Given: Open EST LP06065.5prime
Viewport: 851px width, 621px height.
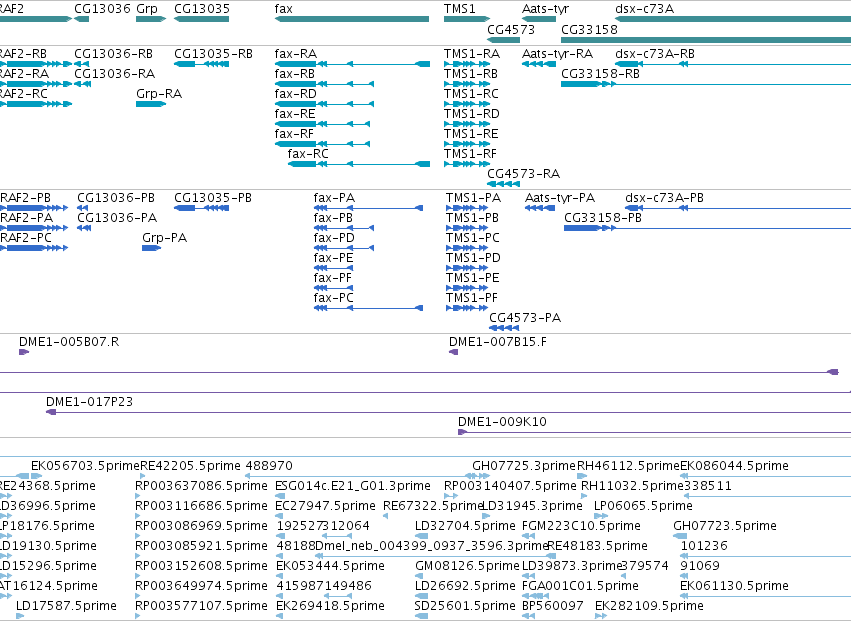Looking at the screenshot, I should (643, 506).
